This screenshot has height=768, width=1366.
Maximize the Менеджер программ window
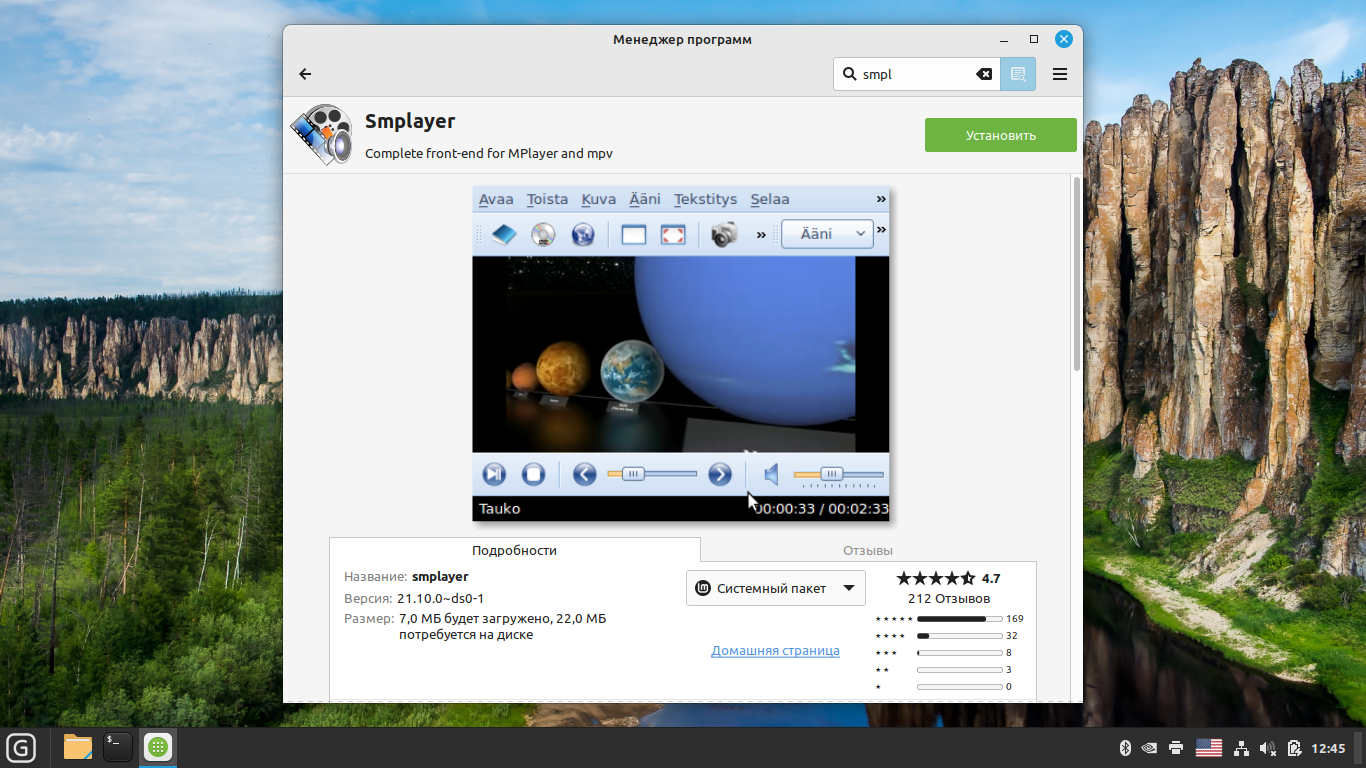[1034, 39]
